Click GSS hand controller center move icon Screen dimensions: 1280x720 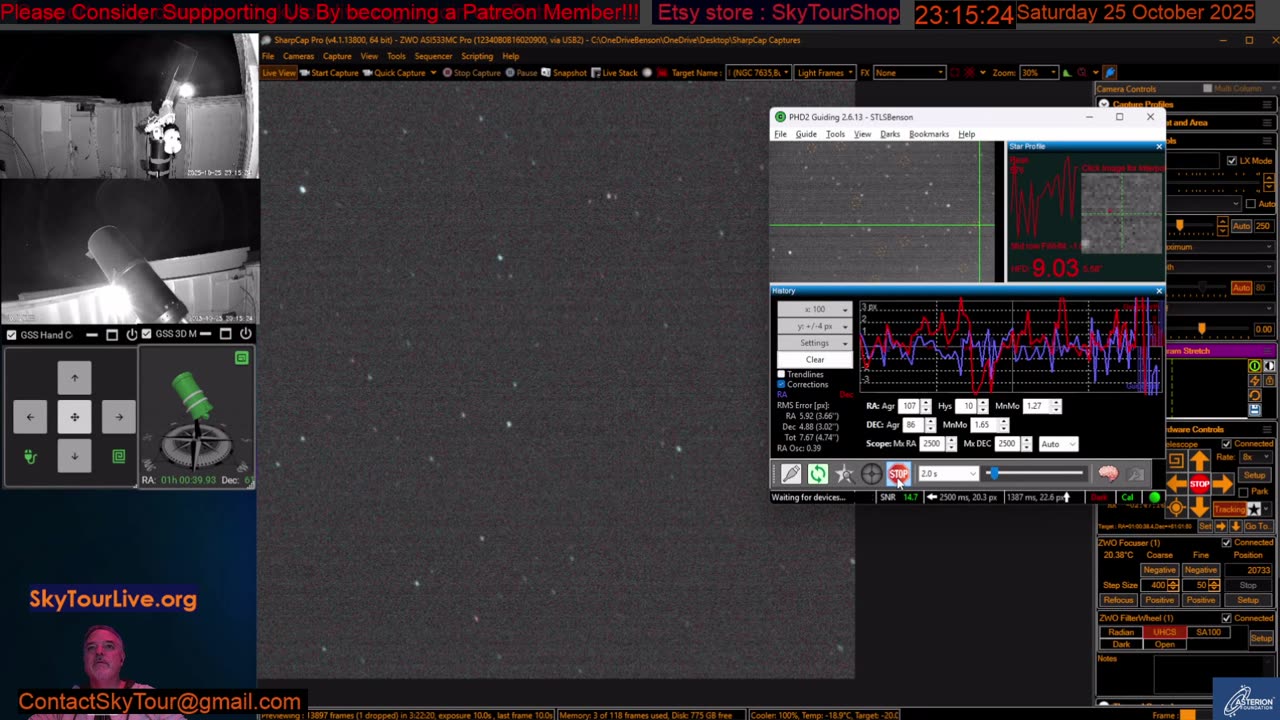coord(74,417)
